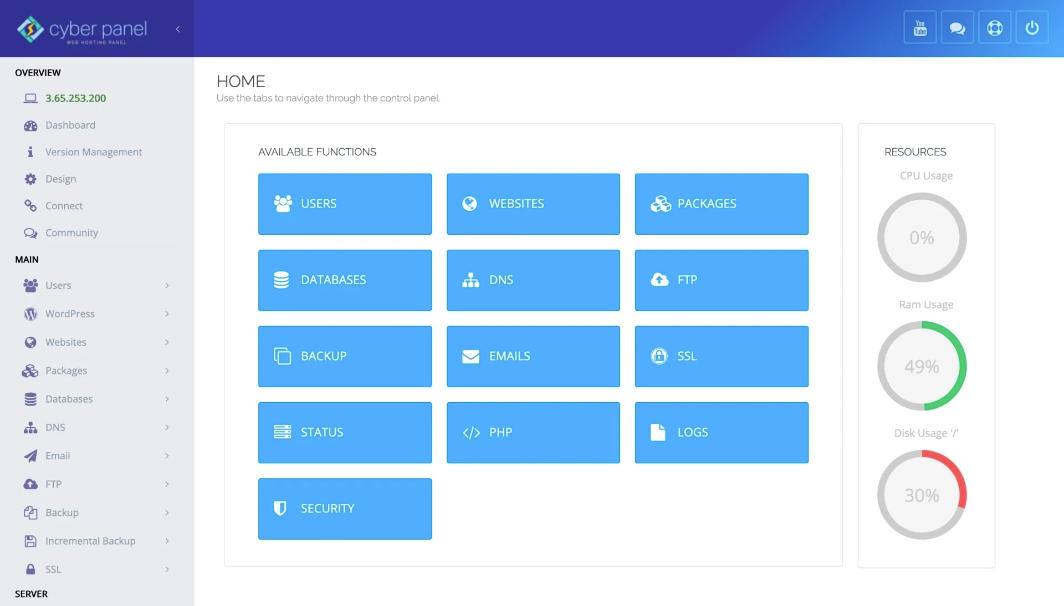The width and height of the screenshot is (1064, 606).
Task: Collapse sidebar using the left chevron arrow
Action: (178, 29)
